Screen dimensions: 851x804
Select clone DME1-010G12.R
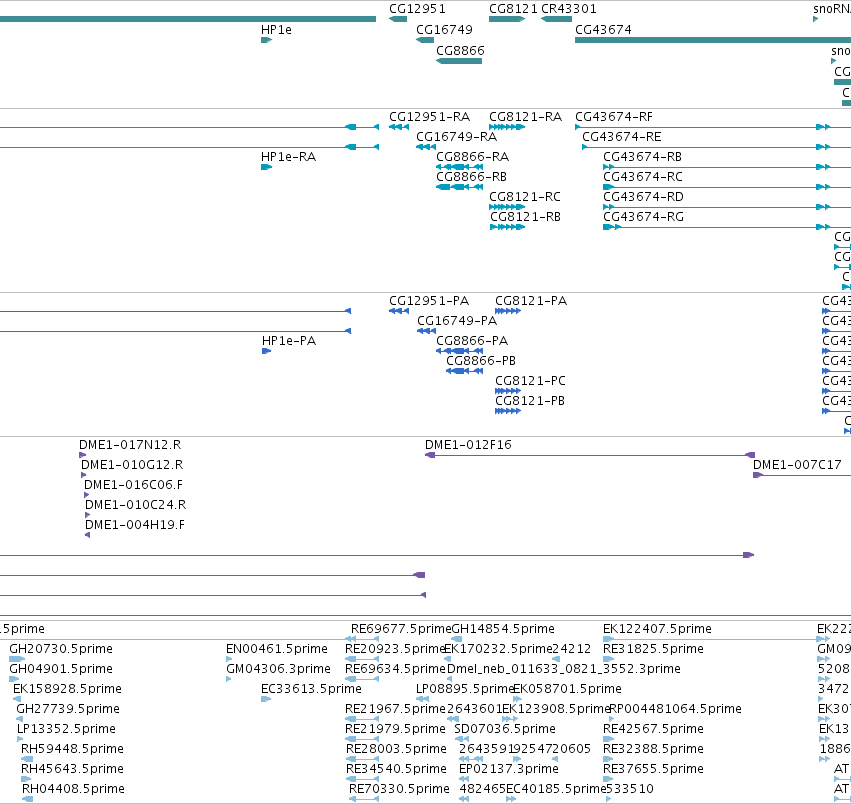pos(132,465)
